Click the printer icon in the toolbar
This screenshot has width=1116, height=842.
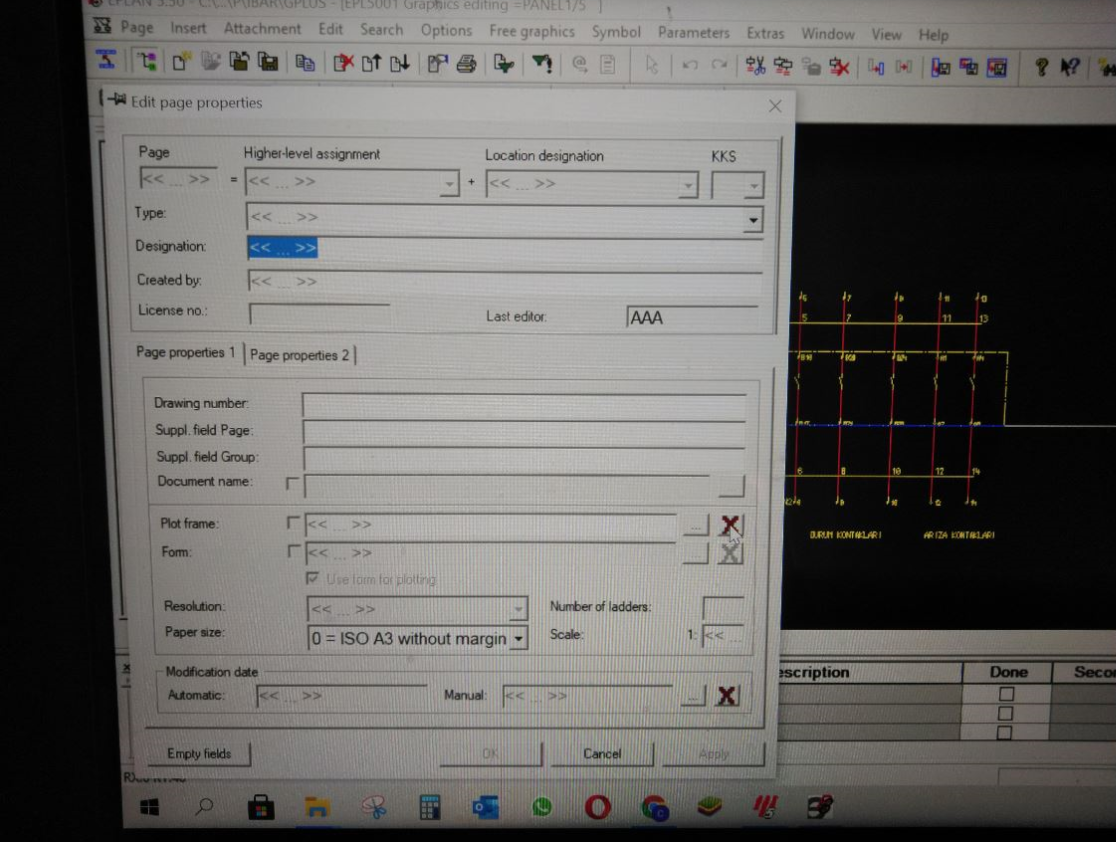[467, 64]
